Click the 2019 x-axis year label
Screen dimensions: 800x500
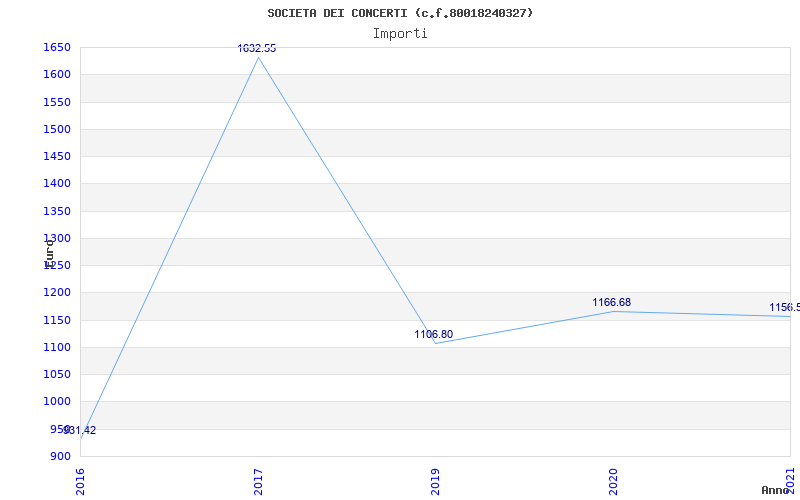(x=435, y=482)
